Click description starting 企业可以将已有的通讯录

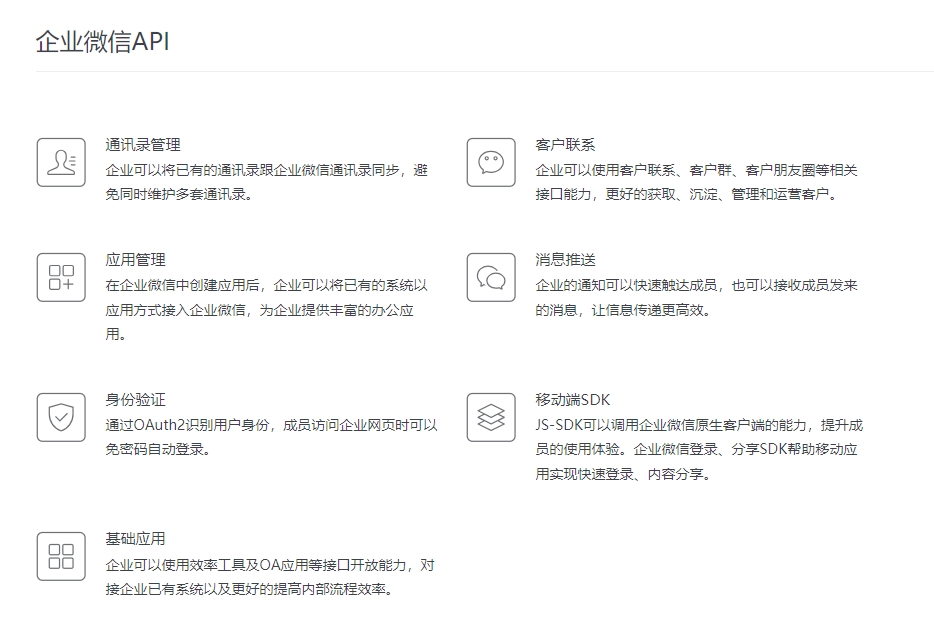267,182
